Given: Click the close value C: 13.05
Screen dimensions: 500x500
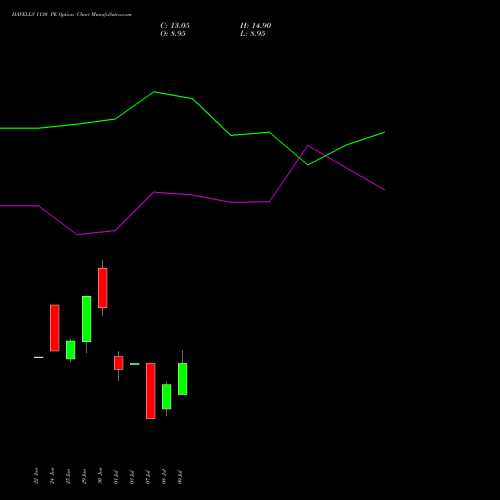Looking at the screenshot, I should click(175, 26).
